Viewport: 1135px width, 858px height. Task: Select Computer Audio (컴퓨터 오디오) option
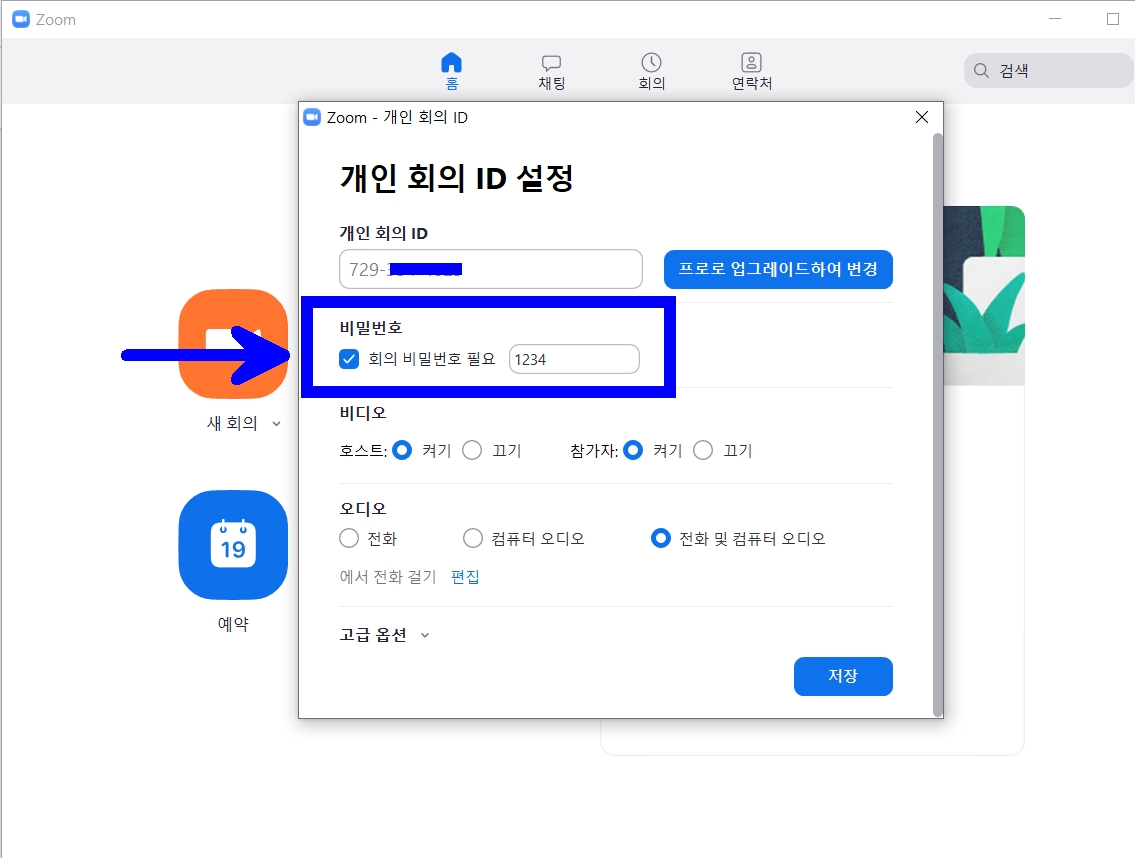tap(473, 538)
